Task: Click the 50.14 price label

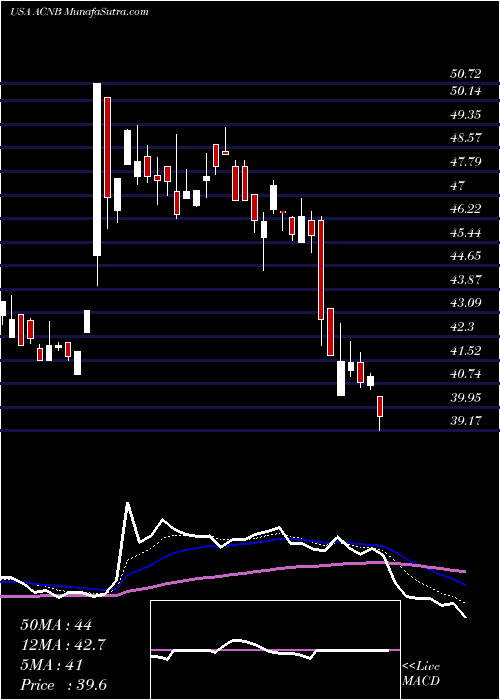Action: 465,91
